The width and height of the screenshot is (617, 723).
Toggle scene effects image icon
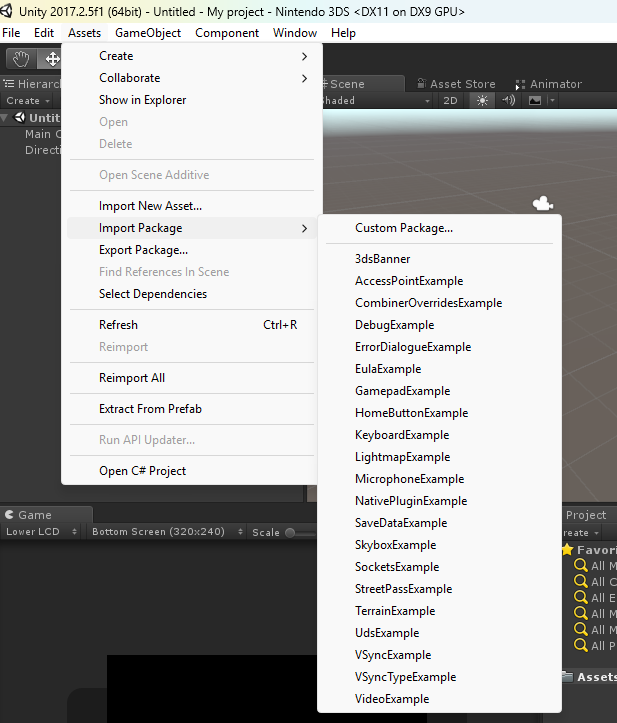tap(534, 101)
